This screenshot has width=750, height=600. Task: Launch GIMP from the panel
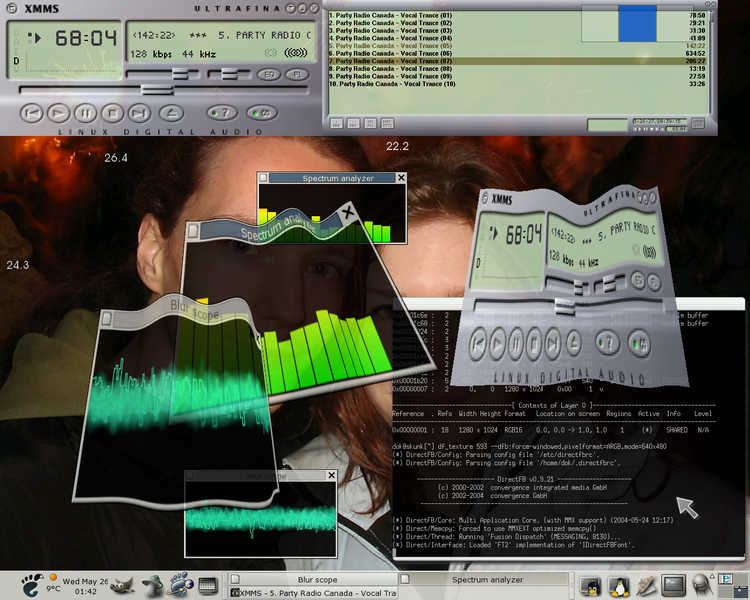tap(122, 585)
